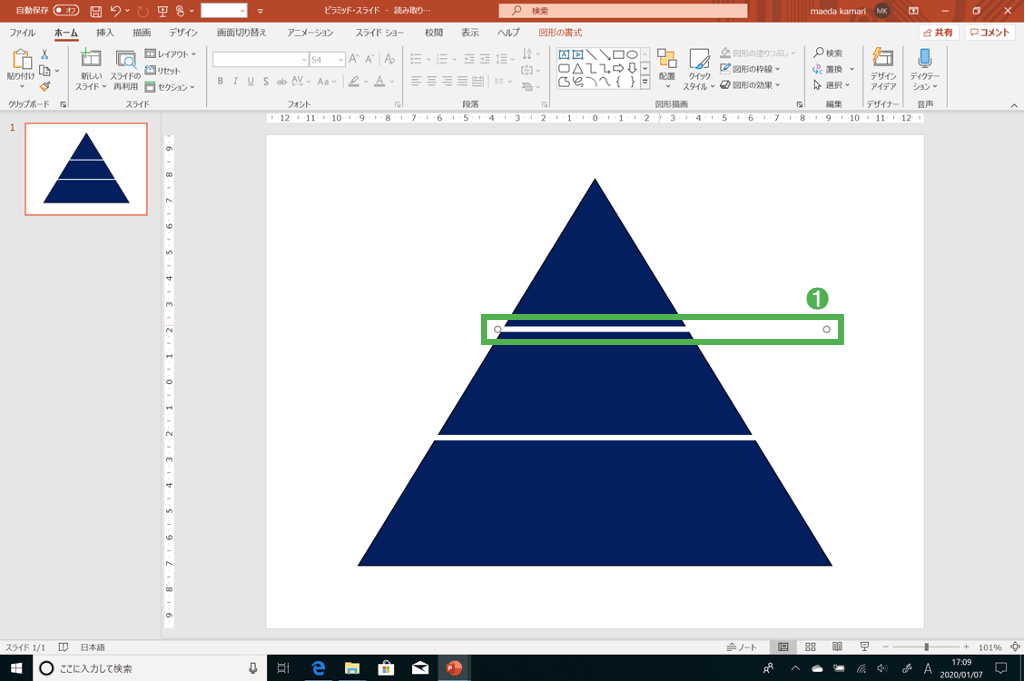Select the straight line shape in gallery
1025x681 pixels.
(591, 54)
